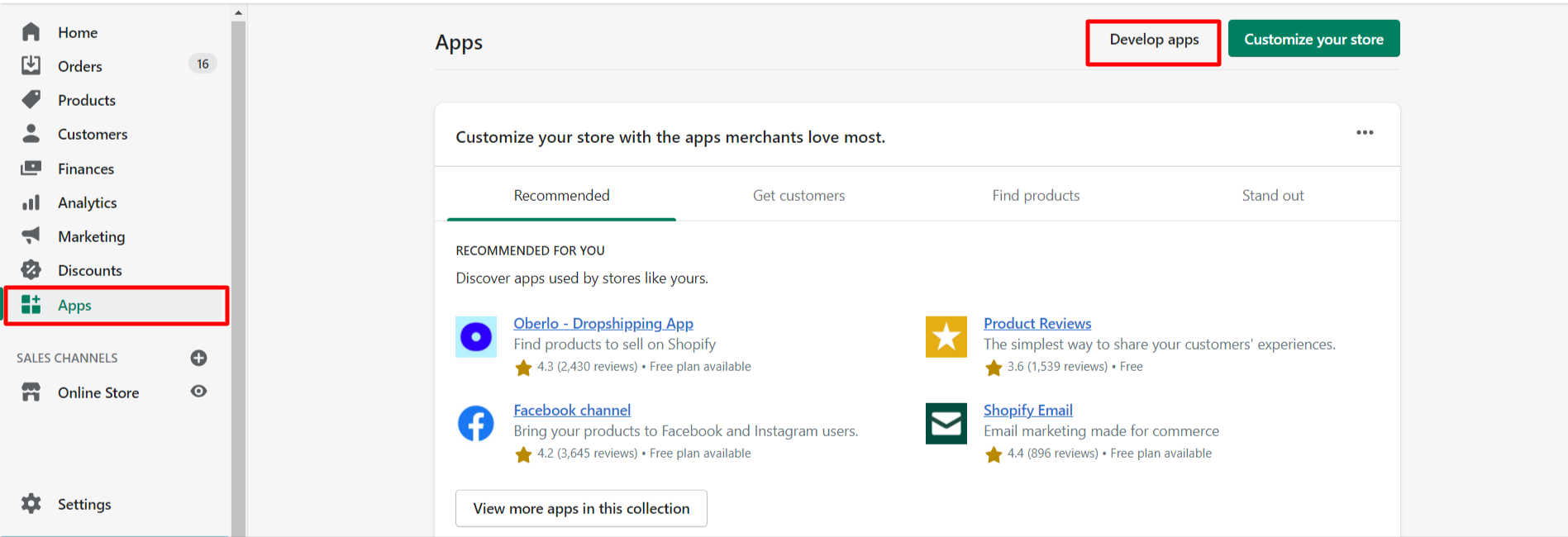Screen dimensions: 1568x537
Task: Switch to the Stand out tab
Action: pyautogui.click(x=1273, y=195)
